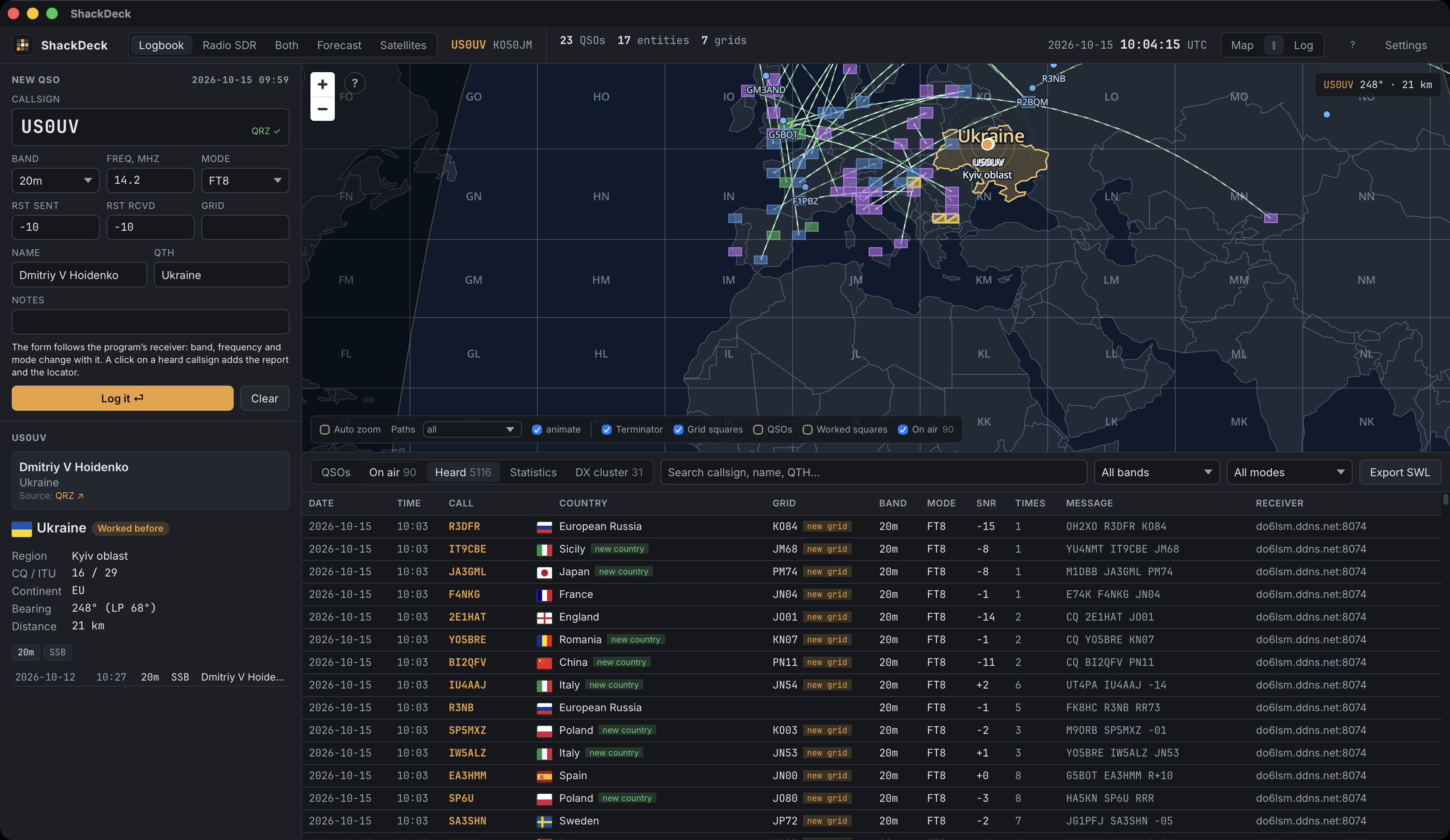Image resolution: width=1450 pixels, height=840 pixels.
Task: Click the SSB mode chip
Action: pyautogui.click(x=57, y=652)
